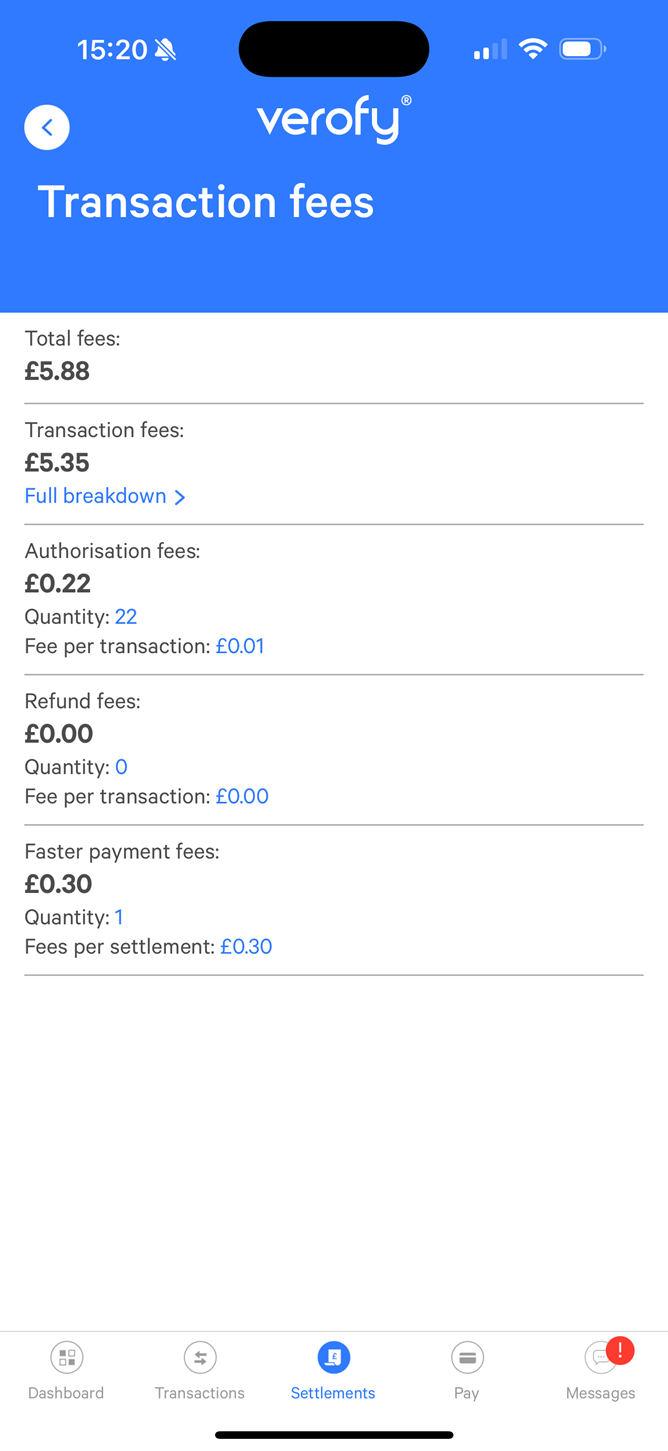Switch to the Transactions tab label
The image size is (668, 1451).
[x=200, y=1393]
